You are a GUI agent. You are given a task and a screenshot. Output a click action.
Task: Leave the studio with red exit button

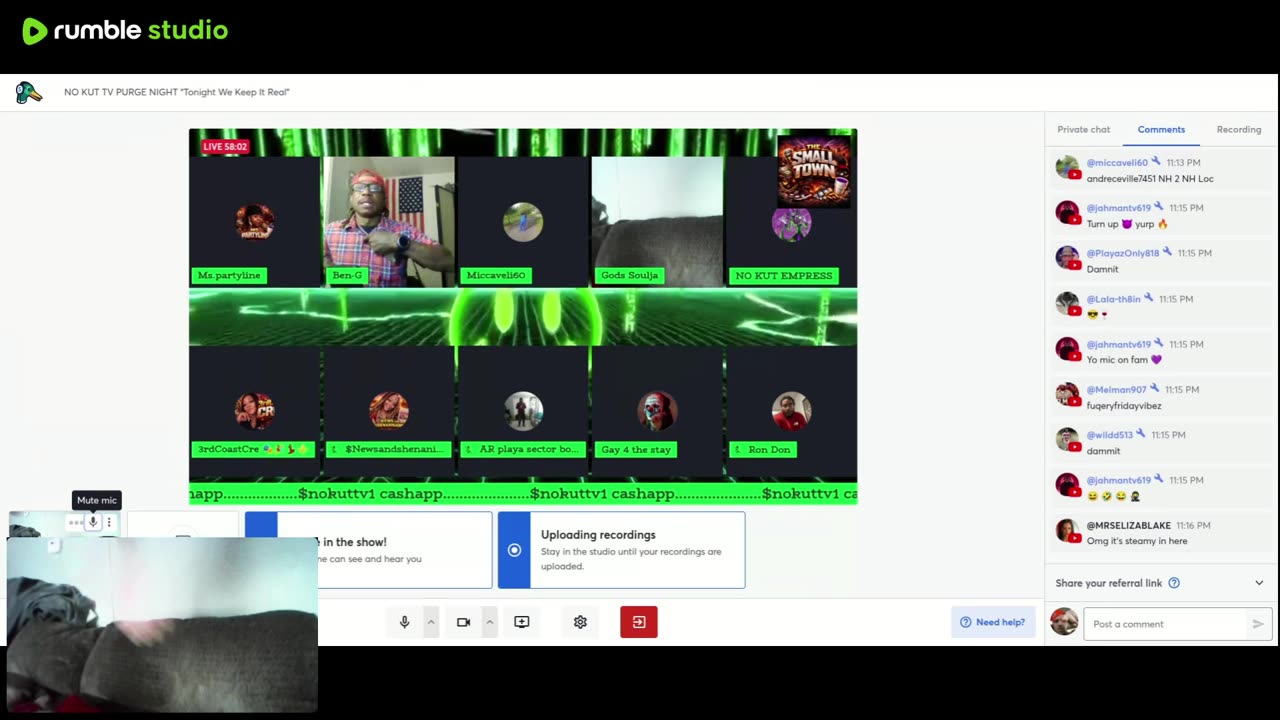pyautogui.click(x=639, y=622)
